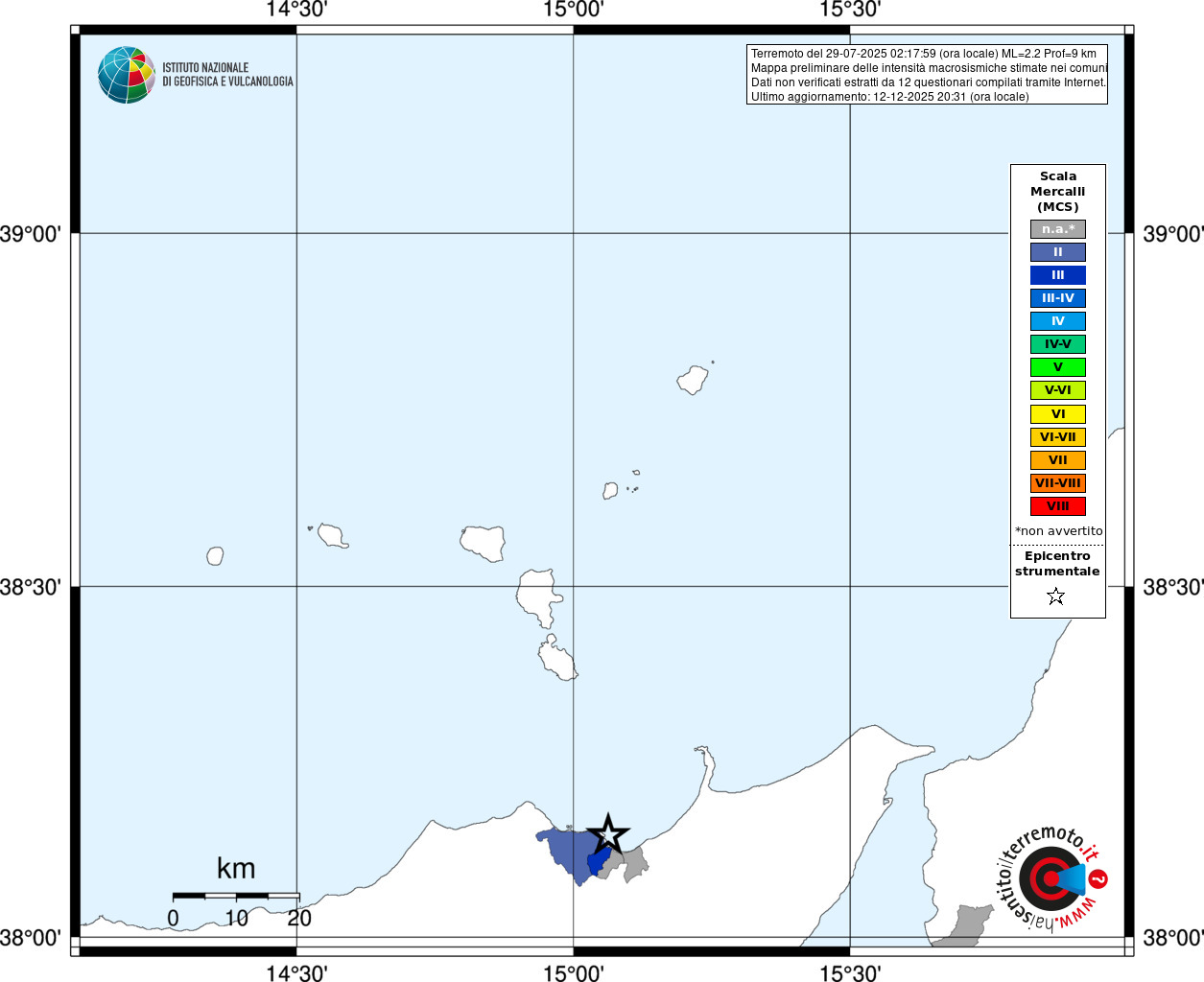Click the top axis label 15°00'
This screenshot has height=982, width=1204.
click(x=574, y=11)
